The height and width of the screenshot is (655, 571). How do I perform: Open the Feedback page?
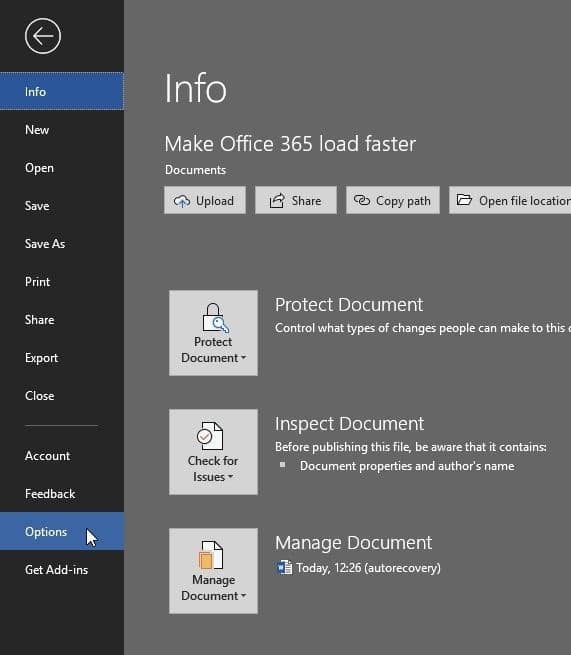tap(62, 494)
